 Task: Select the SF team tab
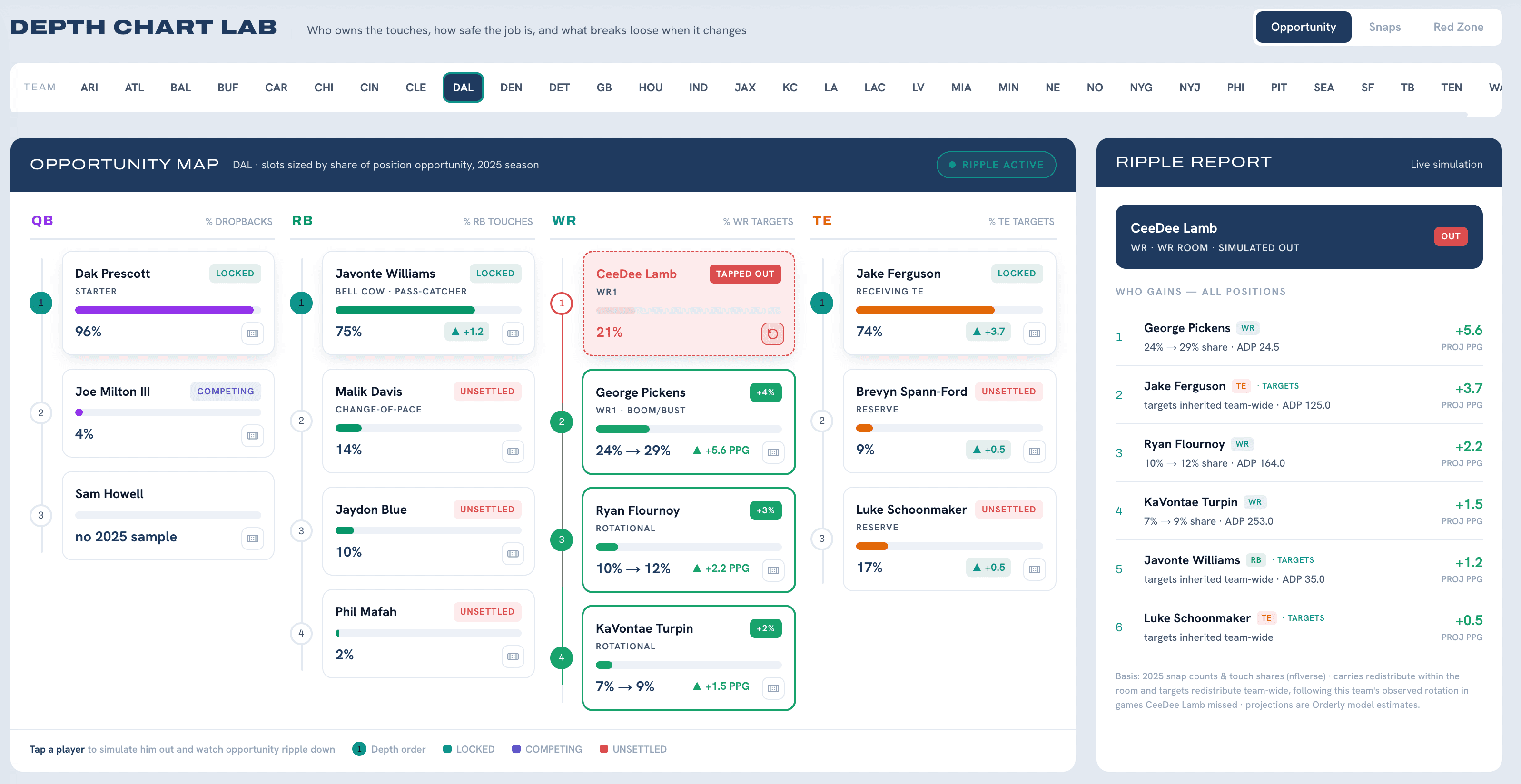pyautogui.click(x=1367, y=88)
